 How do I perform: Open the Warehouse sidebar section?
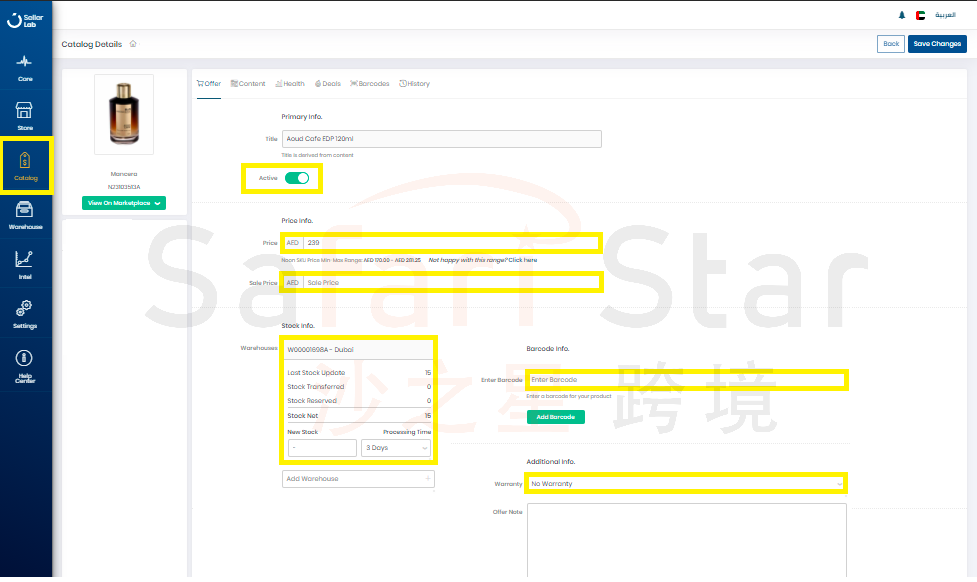[26, 214]
